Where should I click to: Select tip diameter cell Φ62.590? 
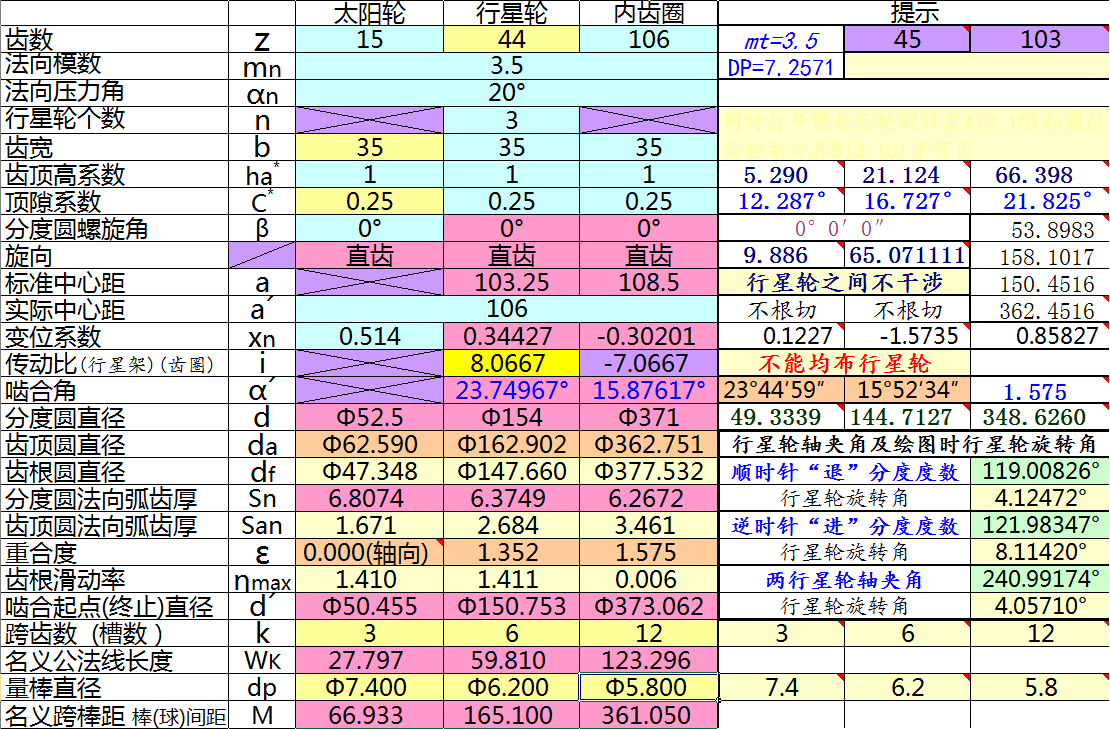point(370,444)
